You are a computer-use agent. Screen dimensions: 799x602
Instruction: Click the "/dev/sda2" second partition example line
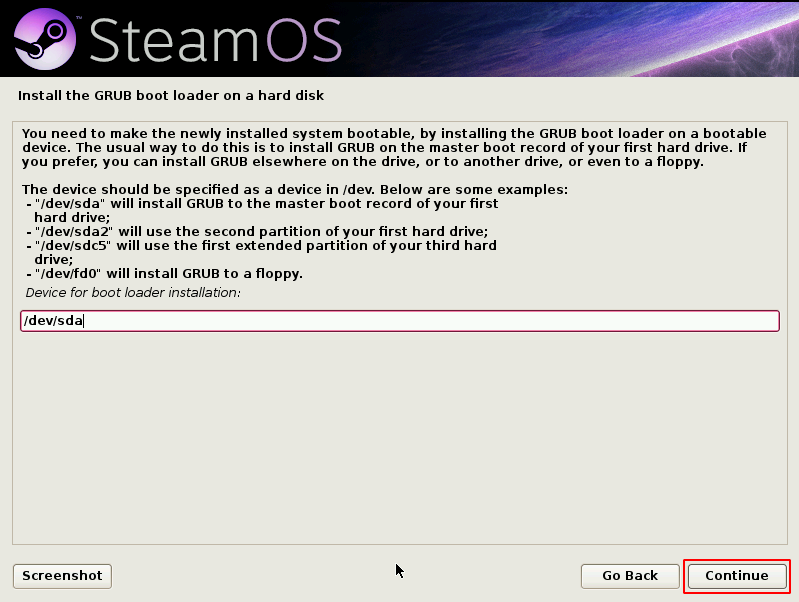point(255,231)
